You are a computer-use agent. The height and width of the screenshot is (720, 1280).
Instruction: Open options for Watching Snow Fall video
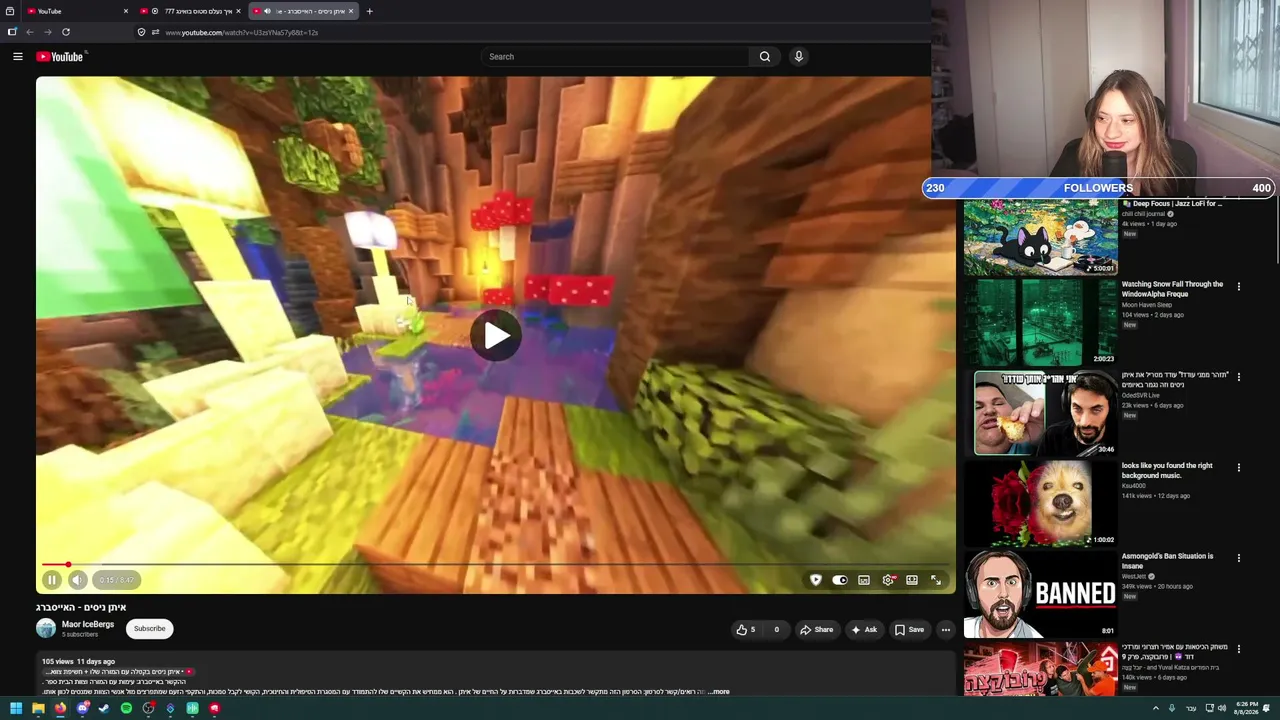(x=1239, y=287)
